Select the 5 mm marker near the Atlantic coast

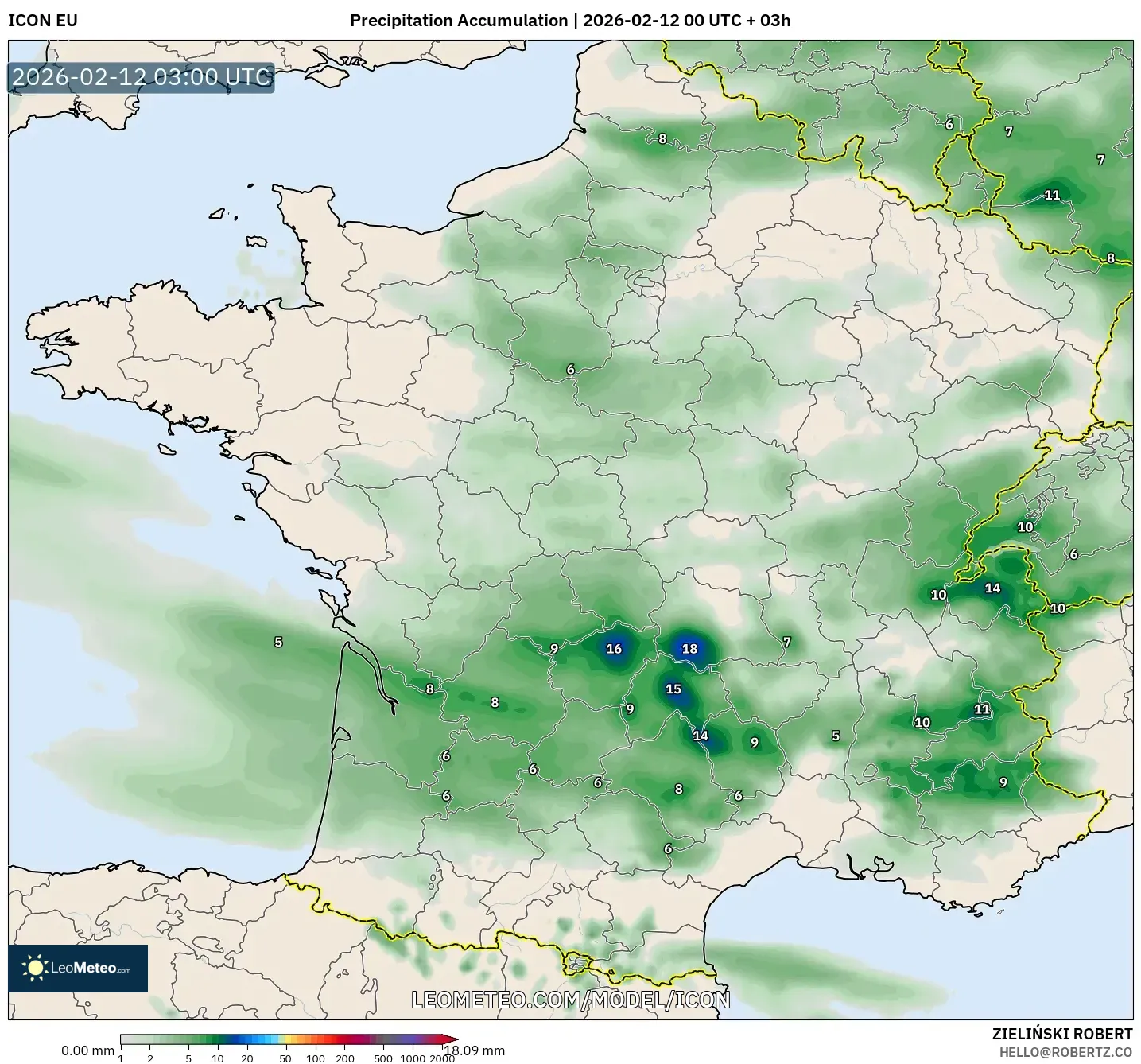(277, 640)
